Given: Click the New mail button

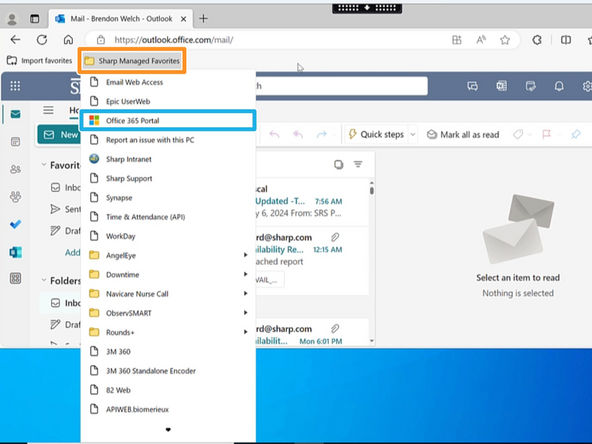Looking at the screenshot, I should coord(60,134).
